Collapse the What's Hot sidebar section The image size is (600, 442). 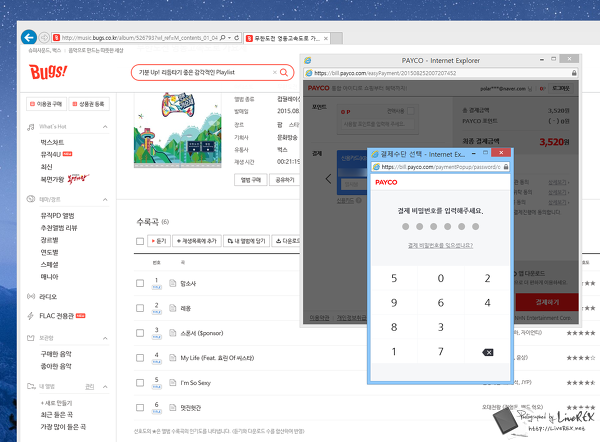(105, 127)
